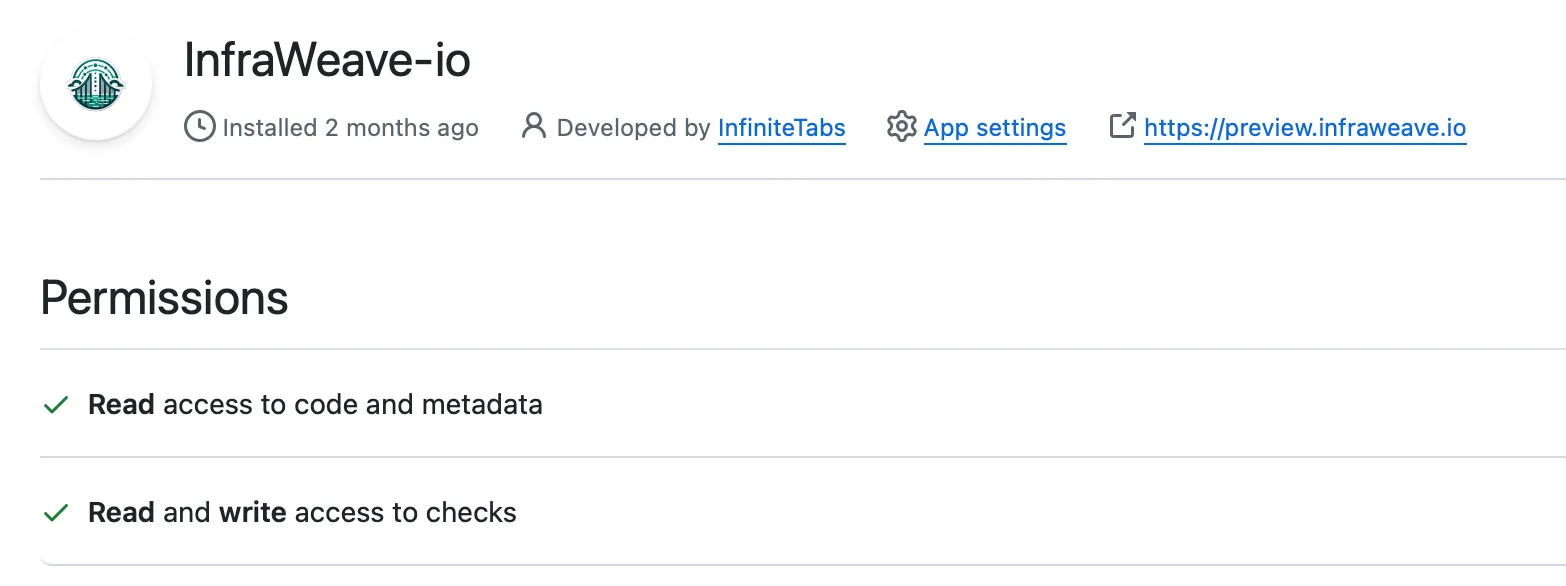Open the App settings link
This screenshot has height=586, width=1566.
click(994, 128)
